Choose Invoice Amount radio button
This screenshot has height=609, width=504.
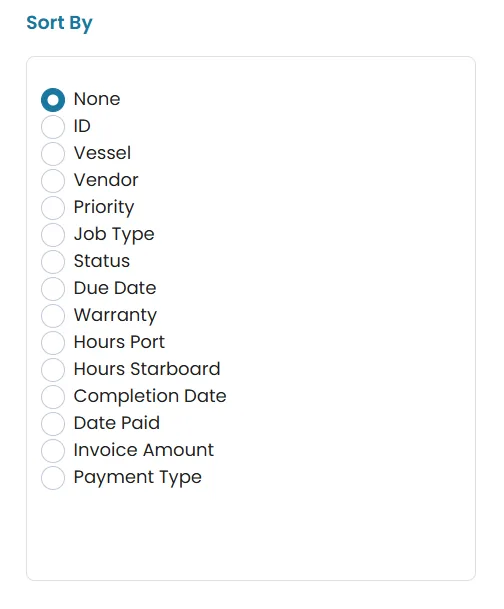tap(53, 451)
